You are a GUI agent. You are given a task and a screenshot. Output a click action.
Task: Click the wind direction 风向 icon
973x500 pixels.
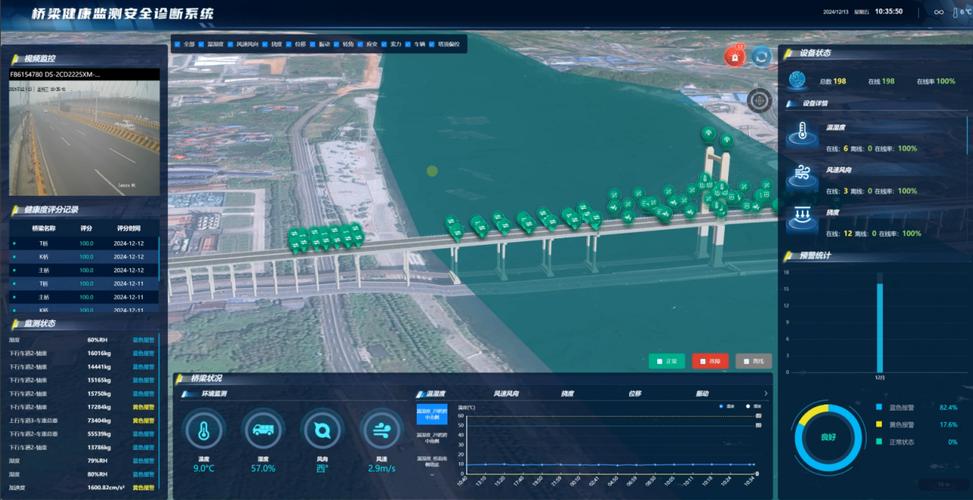click(x=322, y=430)
